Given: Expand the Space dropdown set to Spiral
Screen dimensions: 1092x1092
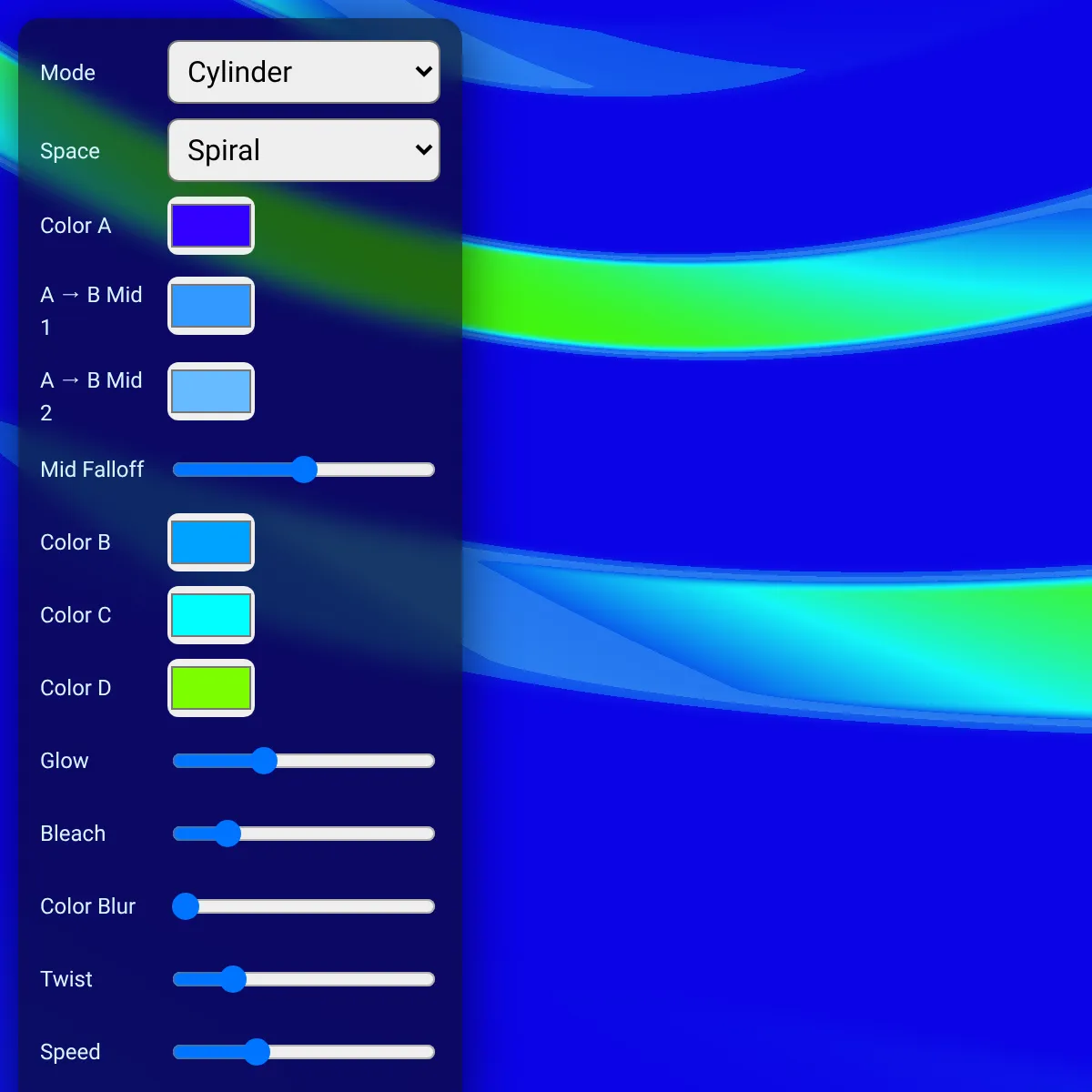Looking at the screenshot, I should 304,150.
